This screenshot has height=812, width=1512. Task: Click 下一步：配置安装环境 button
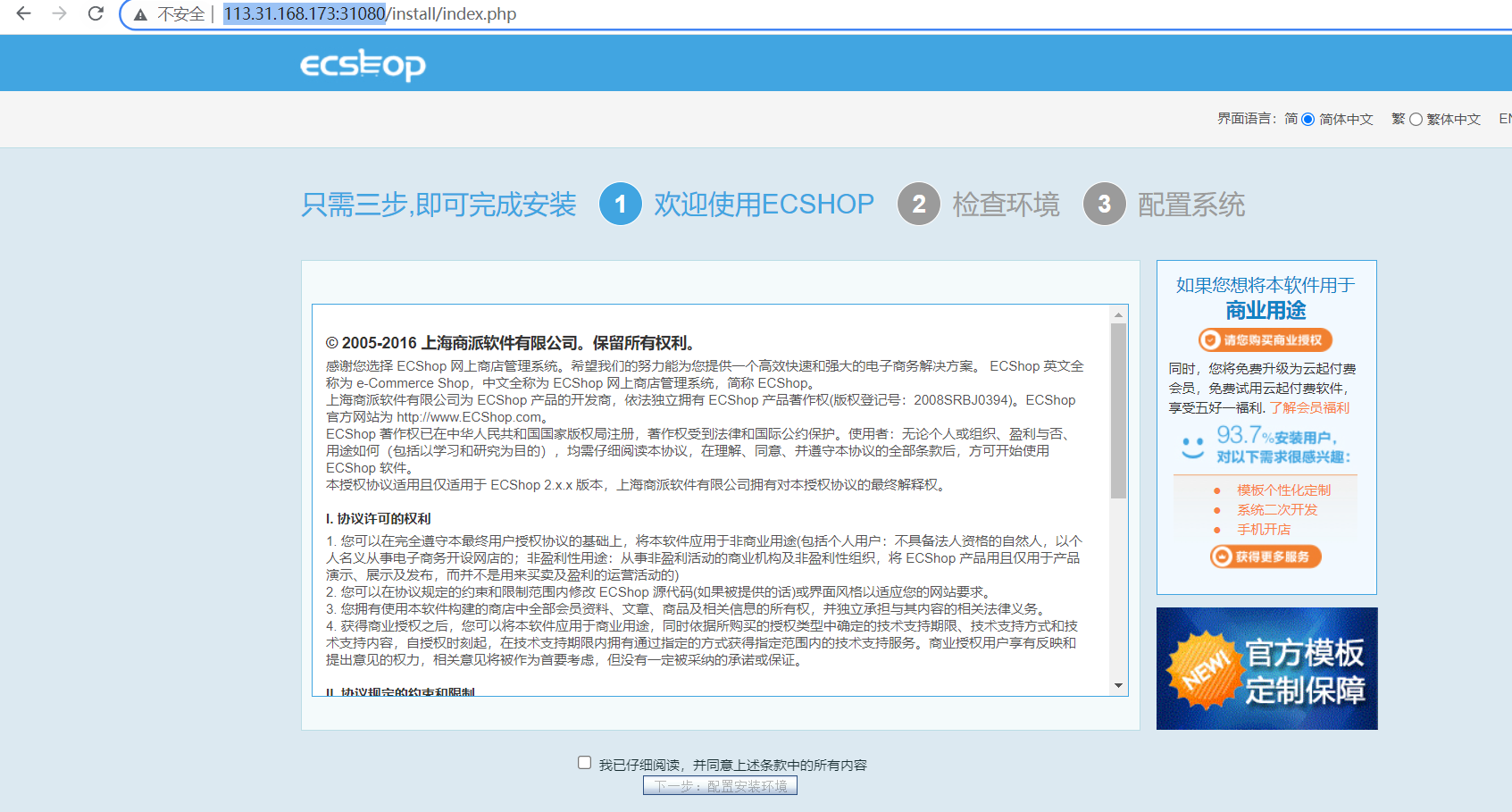pyautogui.click(x=720, y=785)
